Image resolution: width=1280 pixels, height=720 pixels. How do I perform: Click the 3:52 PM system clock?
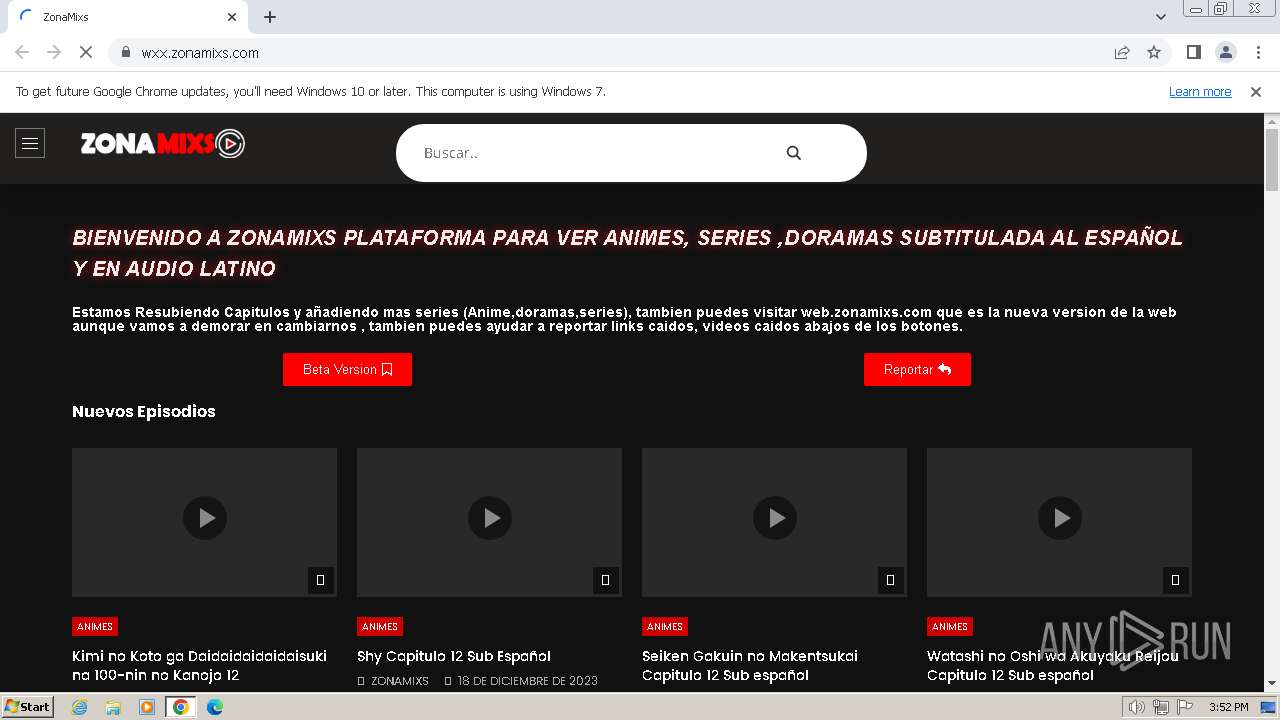(x=1228, y=707)
